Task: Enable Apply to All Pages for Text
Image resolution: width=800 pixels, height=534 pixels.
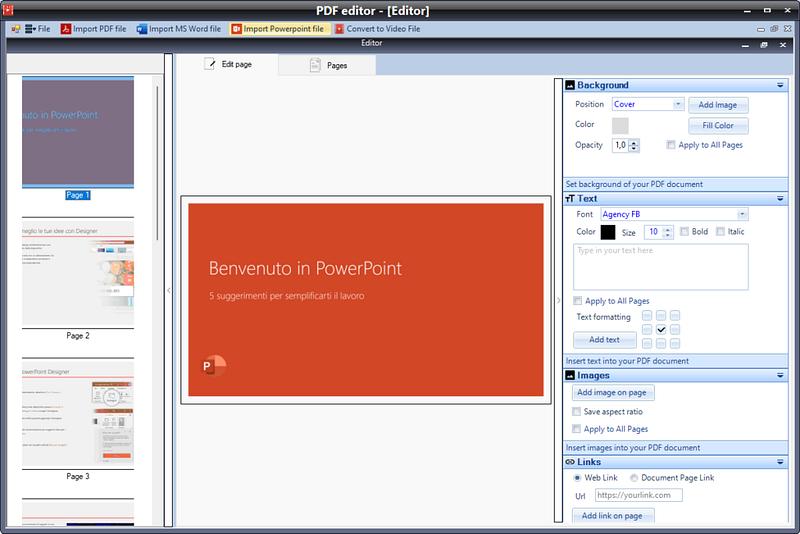Action: (578, 300)
